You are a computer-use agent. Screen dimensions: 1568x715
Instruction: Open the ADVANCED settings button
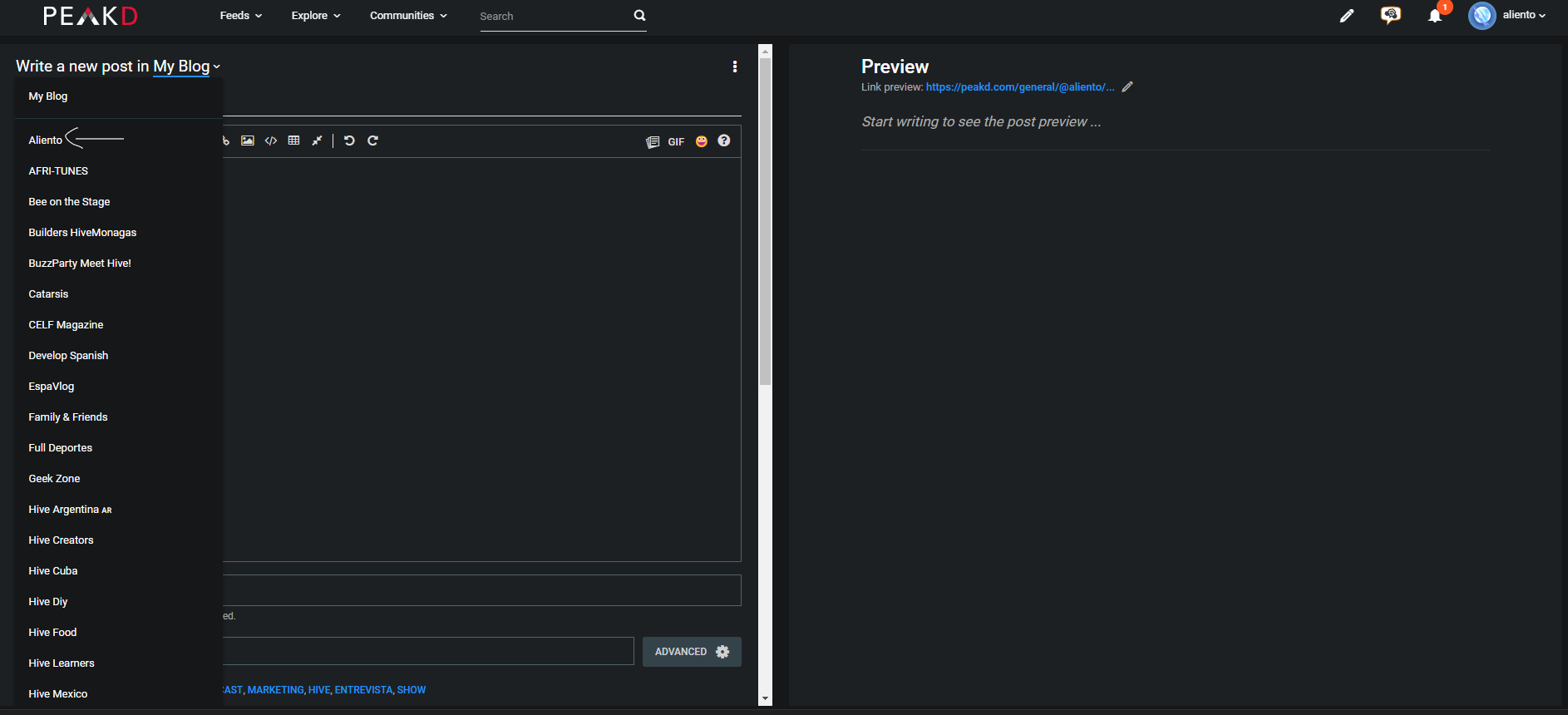pyautogui.click(x=692, y=652)
